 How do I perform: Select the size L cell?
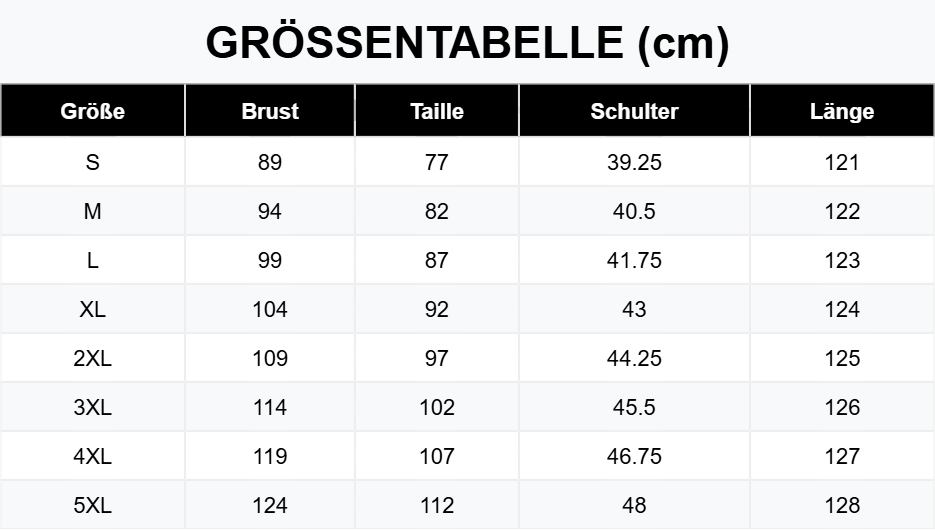92,260
